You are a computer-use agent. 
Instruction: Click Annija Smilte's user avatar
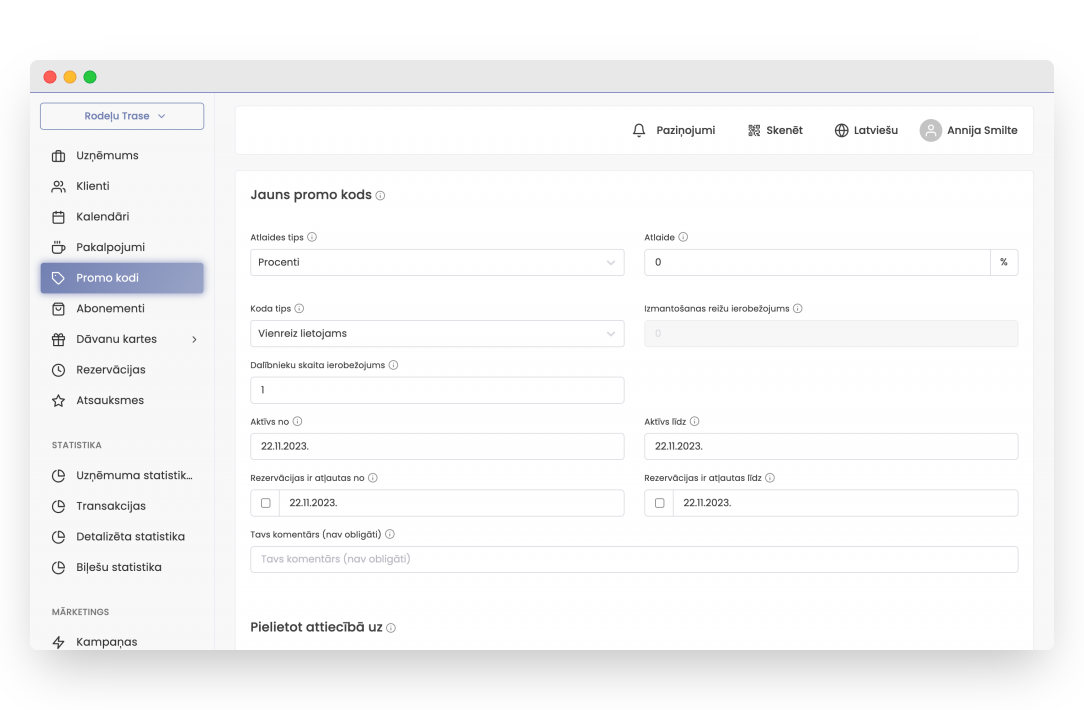(931, 131)
